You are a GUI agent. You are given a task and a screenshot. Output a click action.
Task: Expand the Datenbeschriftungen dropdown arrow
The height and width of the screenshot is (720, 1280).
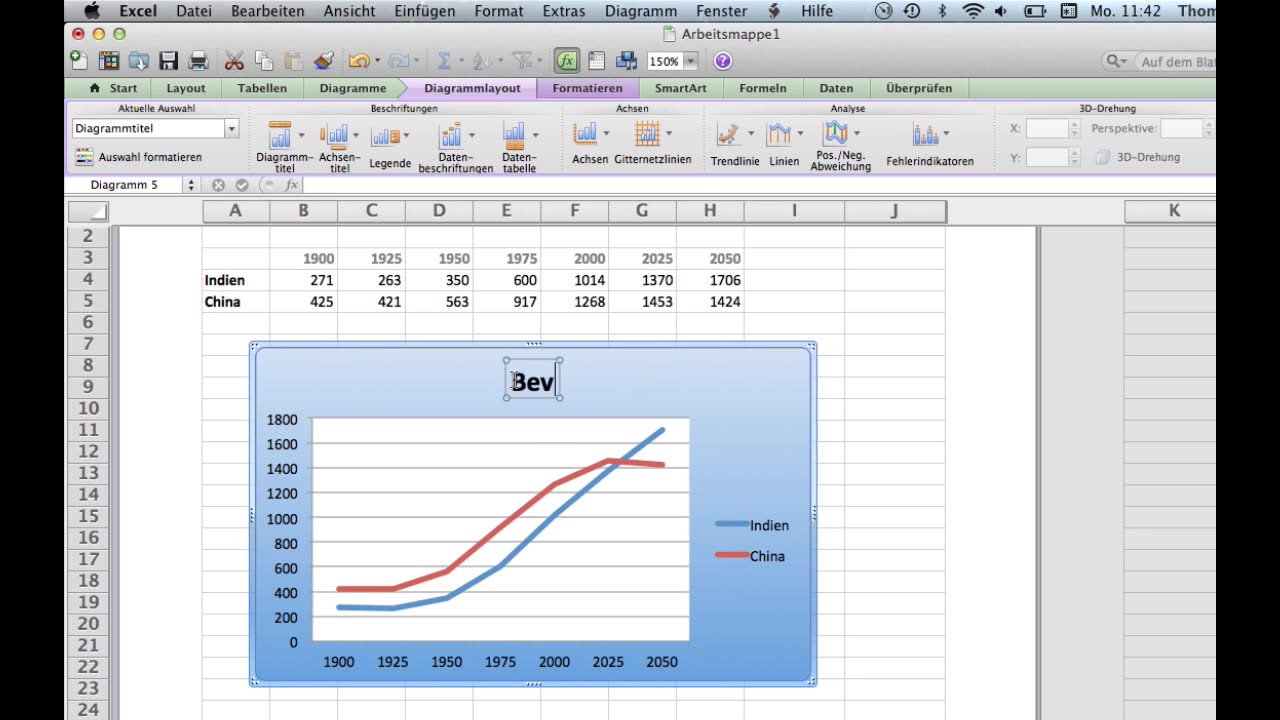[472, 134]
